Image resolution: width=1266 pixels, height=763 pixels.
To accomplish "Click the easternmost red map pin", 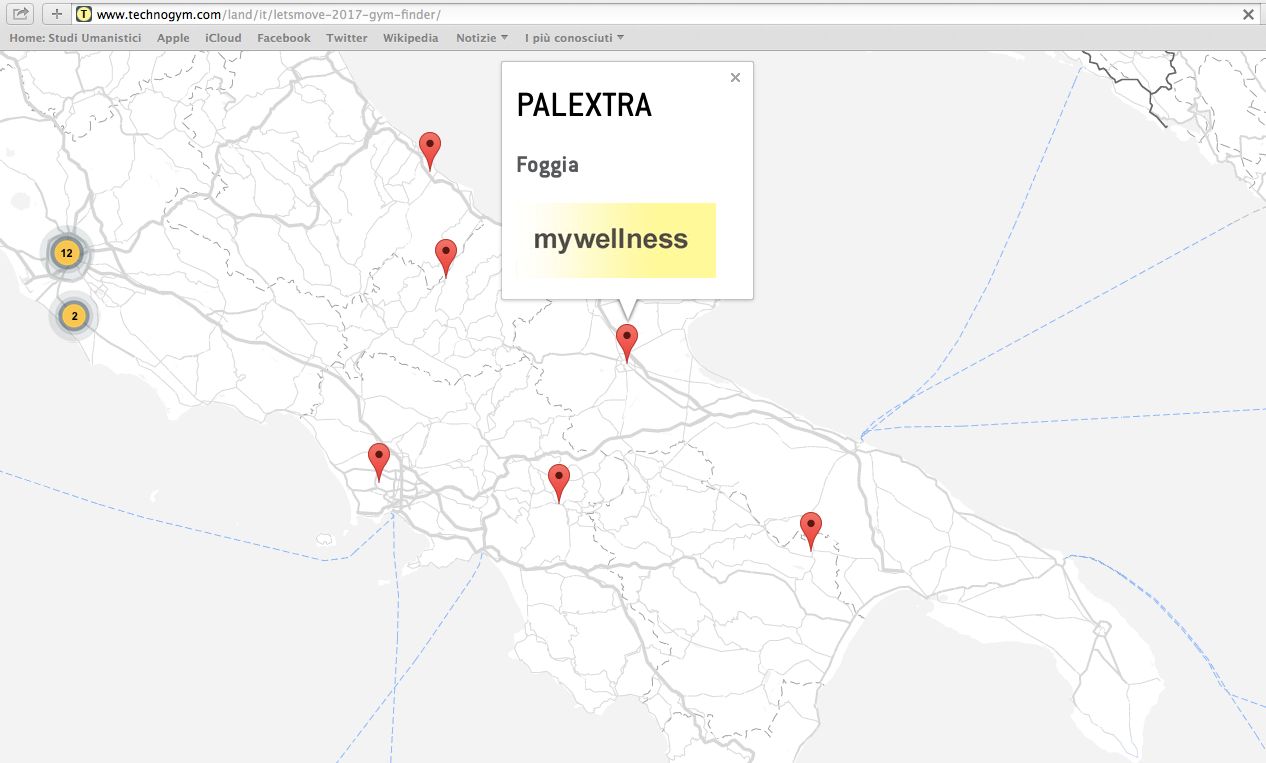I will (811, 529).
